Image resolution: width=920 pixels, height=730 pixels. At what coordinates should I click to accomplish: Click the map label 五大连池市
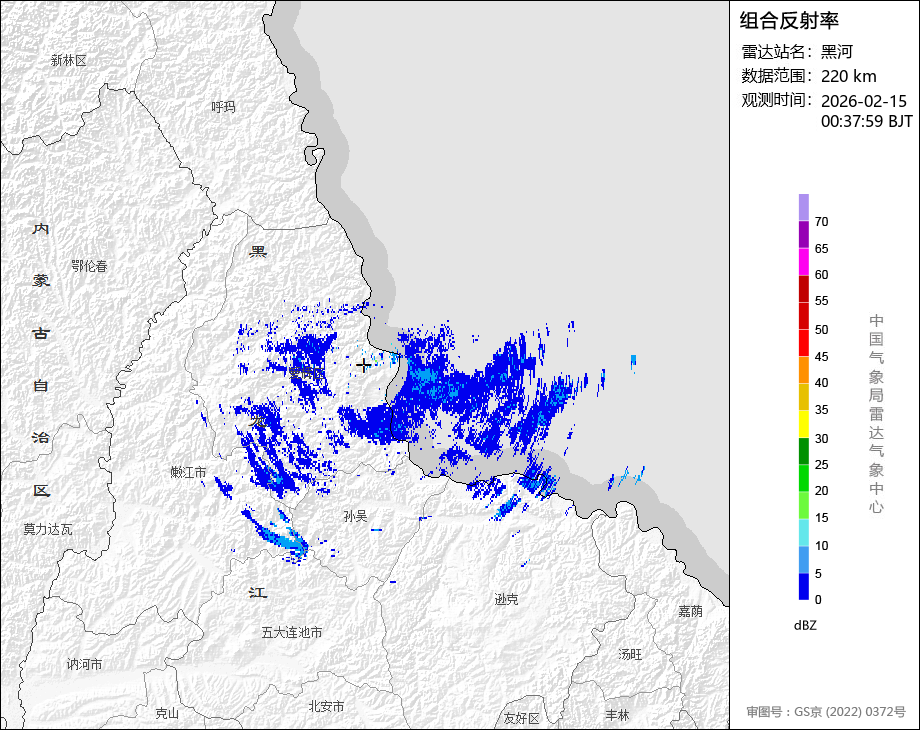(292, 633)
